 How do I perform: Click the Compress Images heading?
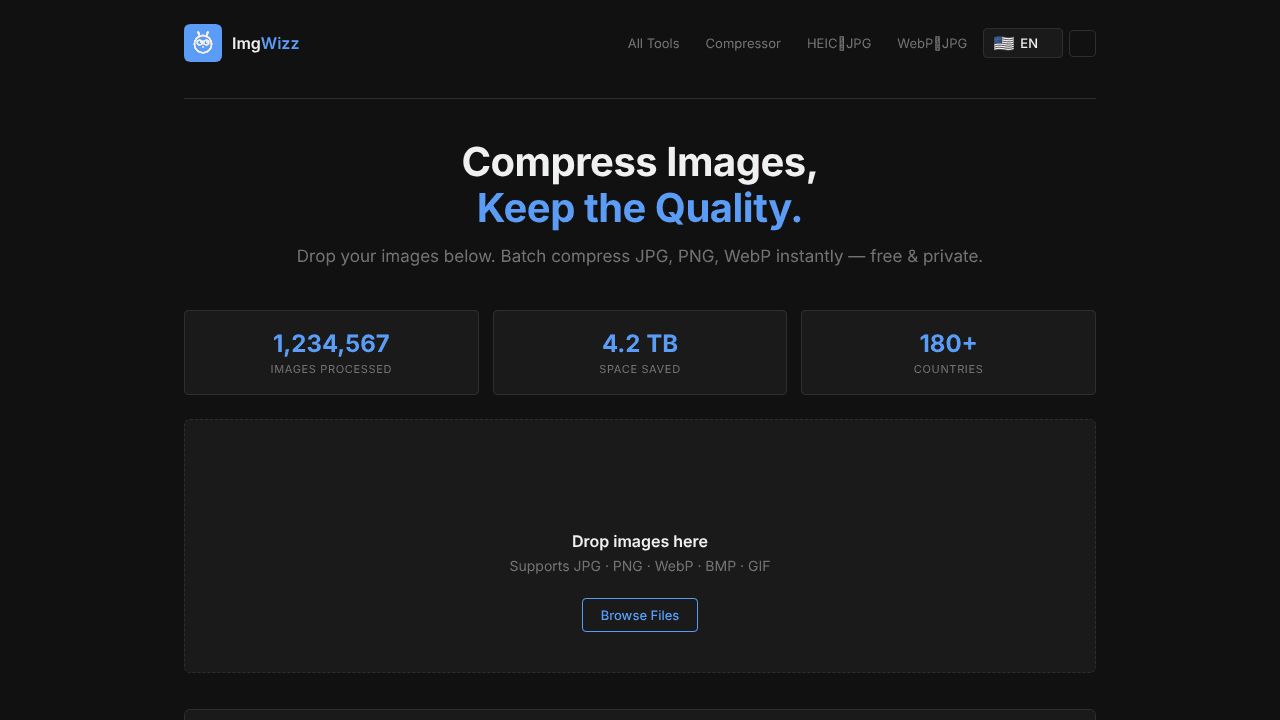click(x=640, y=162)
